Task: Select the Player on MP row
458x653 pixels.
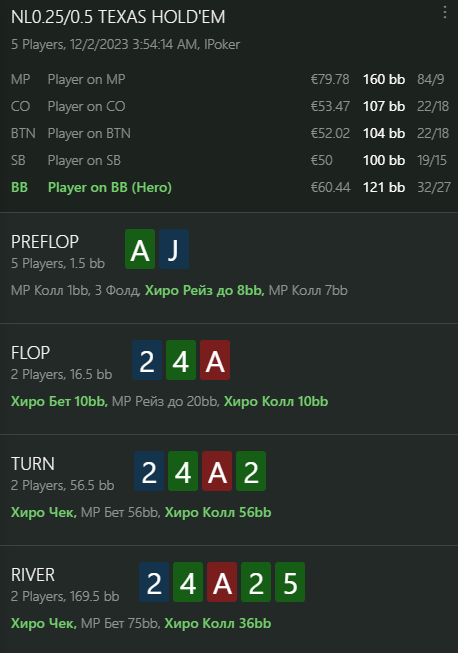Action: click(x=229, y=79)
